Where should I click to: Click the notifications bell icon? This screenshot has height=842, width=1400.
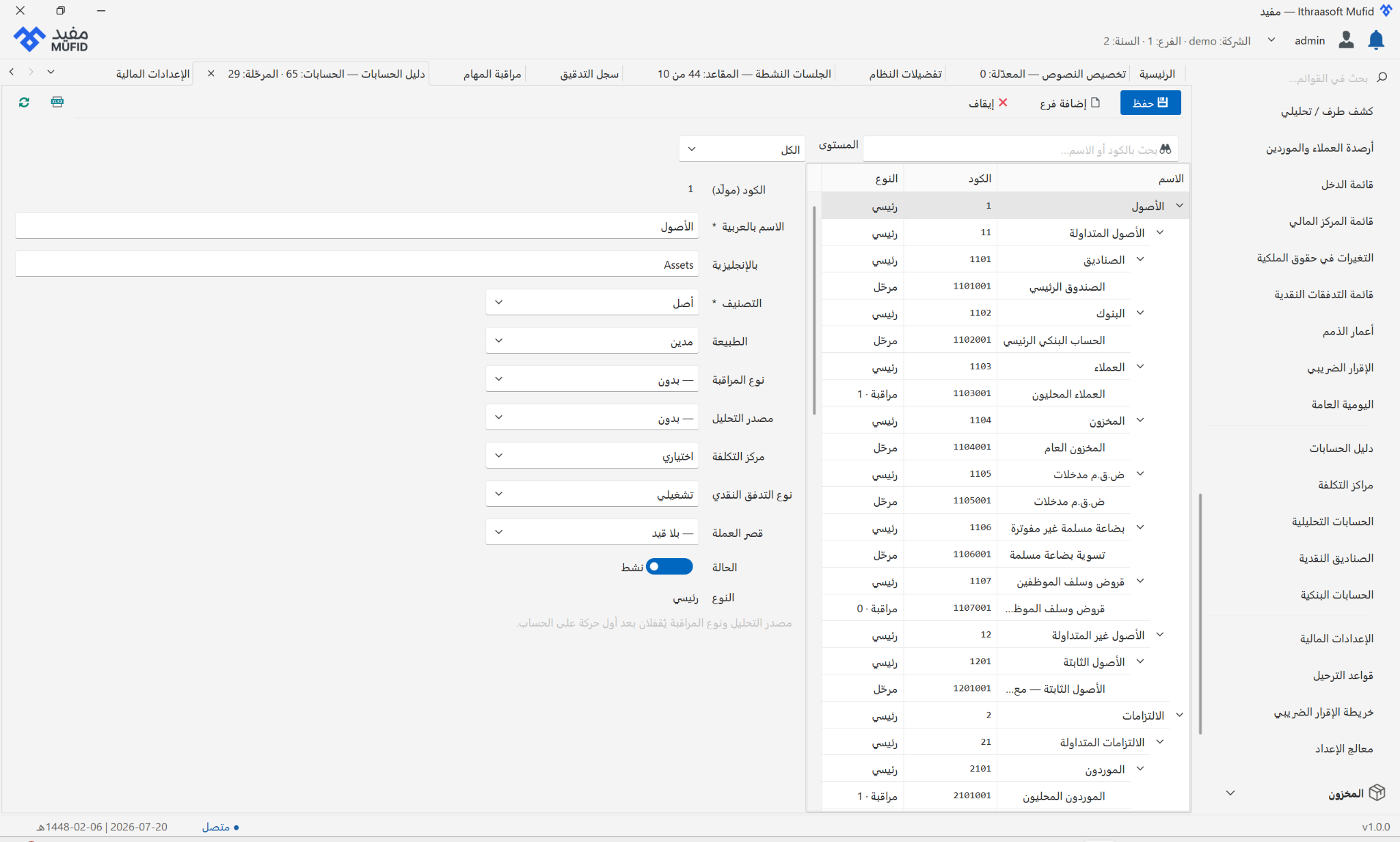coord(1376,40)
